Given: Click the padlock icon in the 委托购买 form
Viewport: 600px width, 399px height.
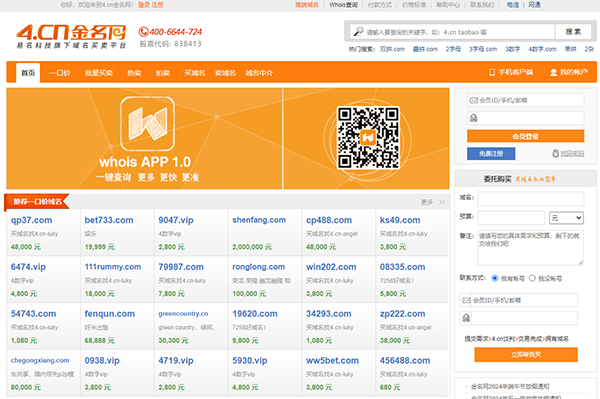Looking at the screenshot, I should coord(466,318).
